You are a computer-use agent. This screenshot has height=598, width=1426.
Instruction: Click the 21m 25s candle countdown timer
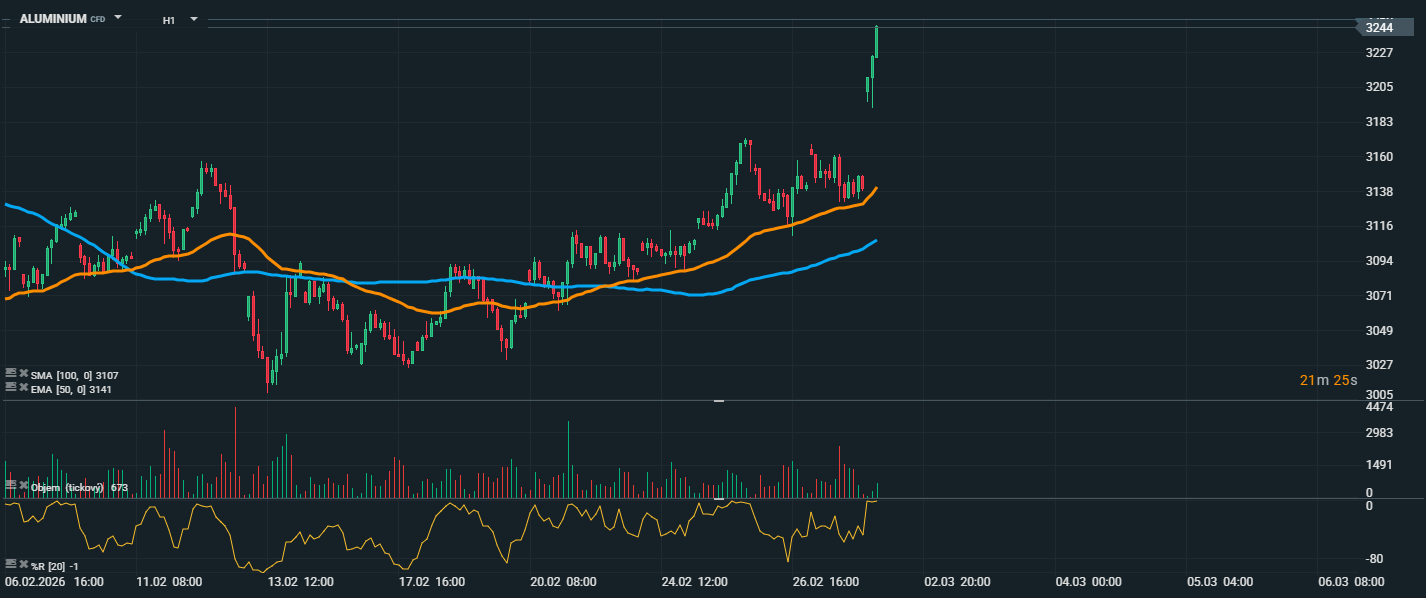pyautogui.click(x=1328, y=380)
